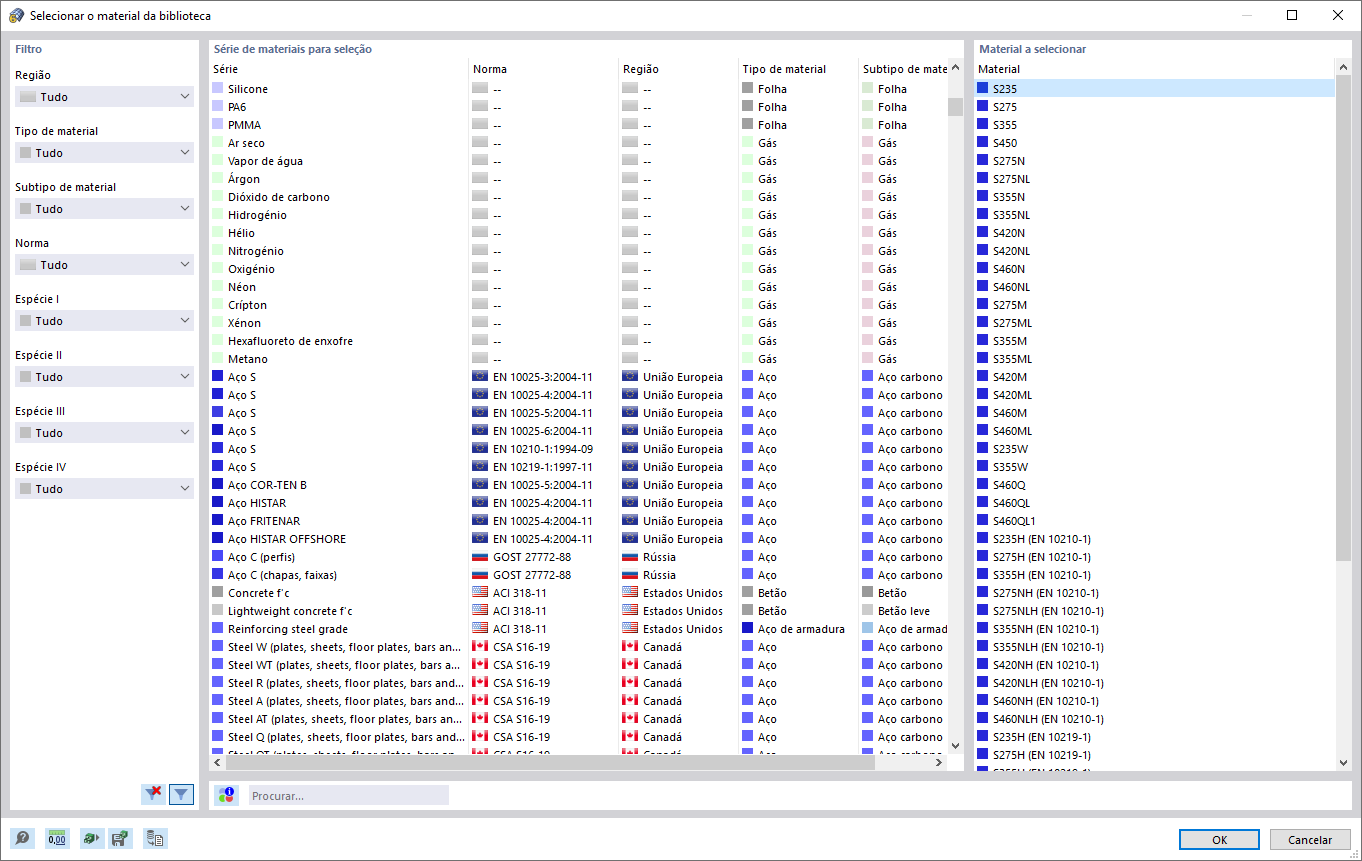Click the green import arrow icon beside the save icon
The height and width of the screenshot is (861, 1362).
pyautogui.click(x=92, y=839)
